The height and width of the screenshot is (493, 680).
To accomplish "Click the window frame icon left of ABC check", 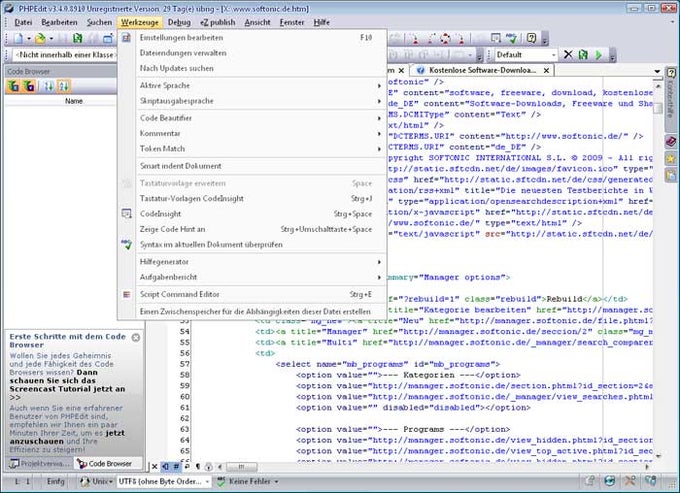I will click(x=495, y=39).
